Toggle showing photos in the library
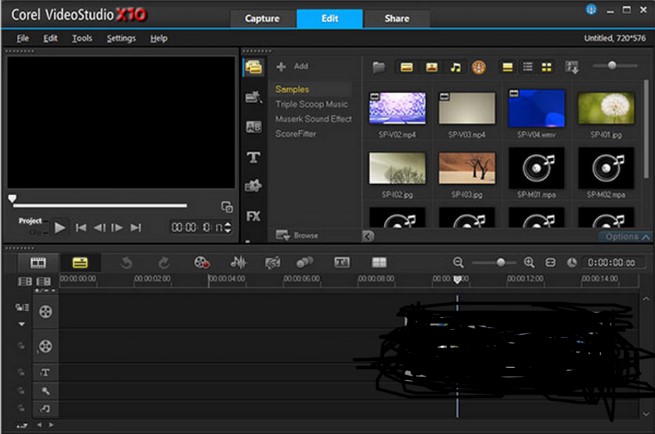 tap(431, 67)
